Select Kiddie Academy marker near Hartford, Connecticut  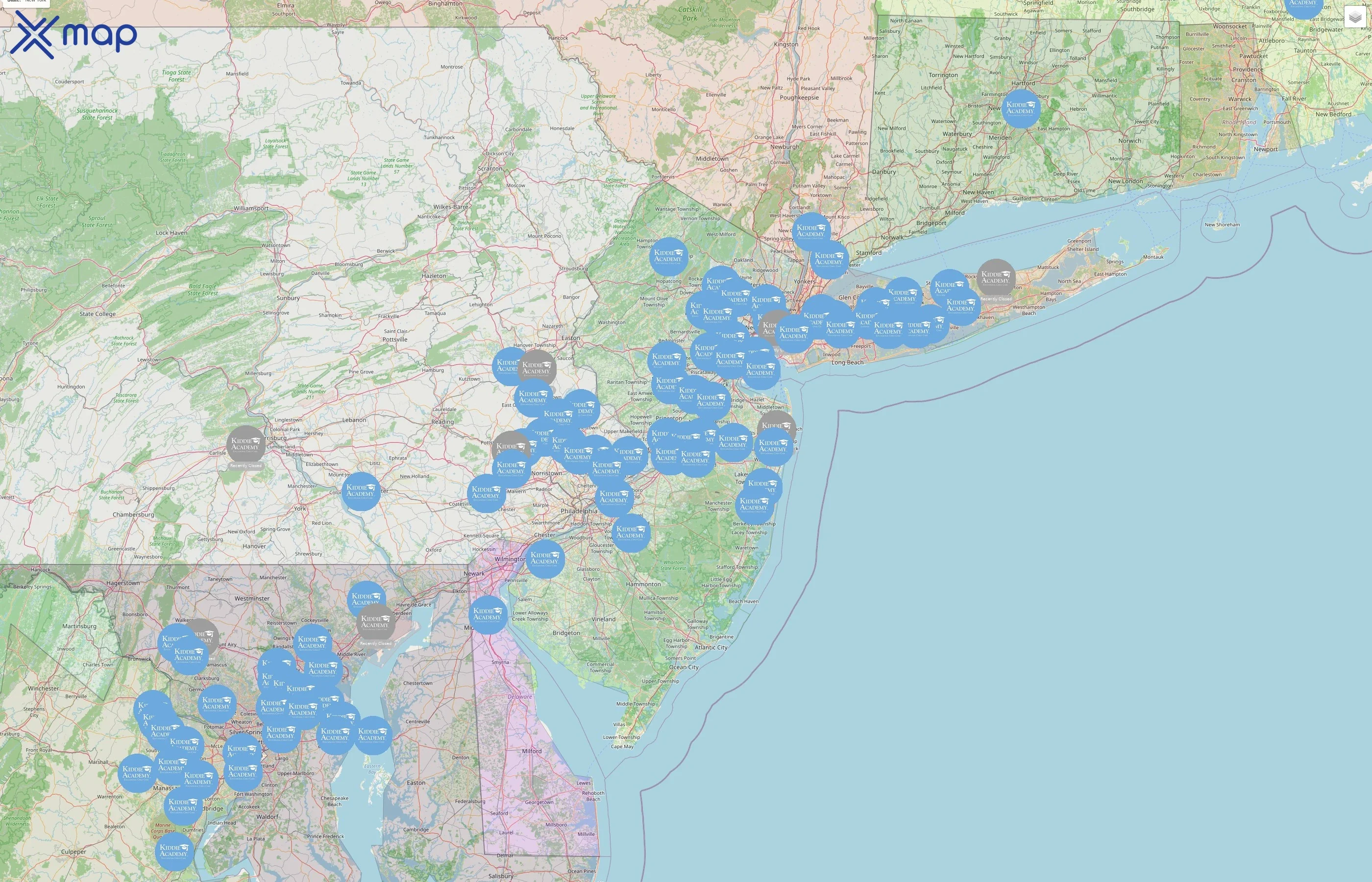(x=1021, y=108)
